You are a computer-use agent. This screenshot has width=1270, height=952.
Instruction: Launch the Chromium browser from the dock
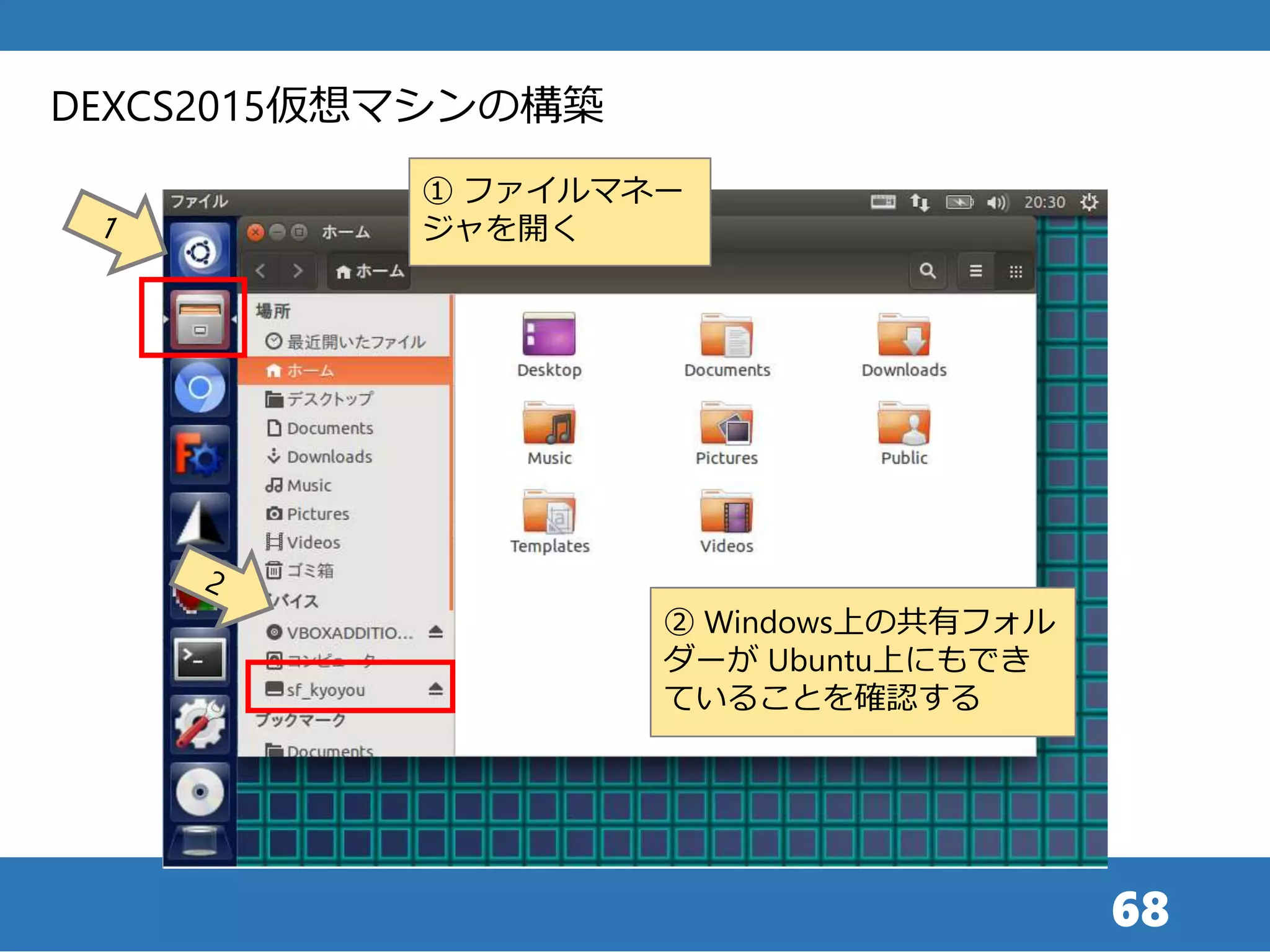click(x=200, y=389)
